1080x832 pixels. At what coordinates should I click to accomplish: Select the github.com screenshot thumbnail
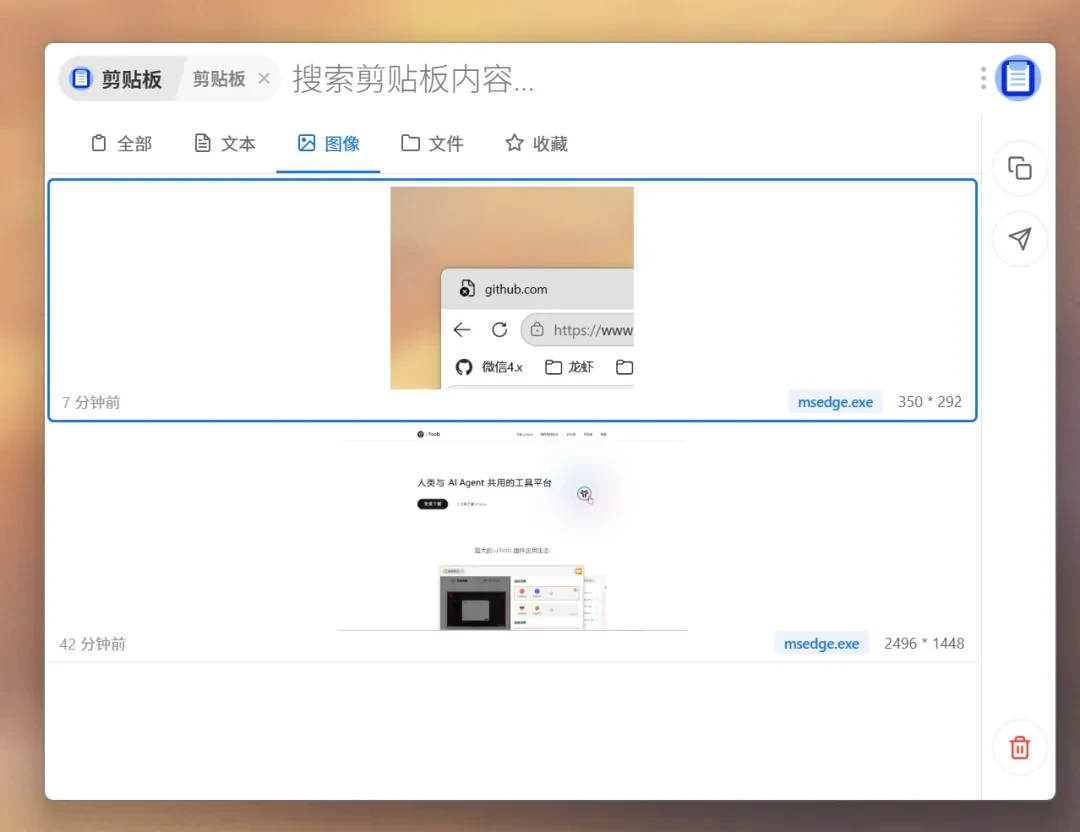[x=512, y=288]
